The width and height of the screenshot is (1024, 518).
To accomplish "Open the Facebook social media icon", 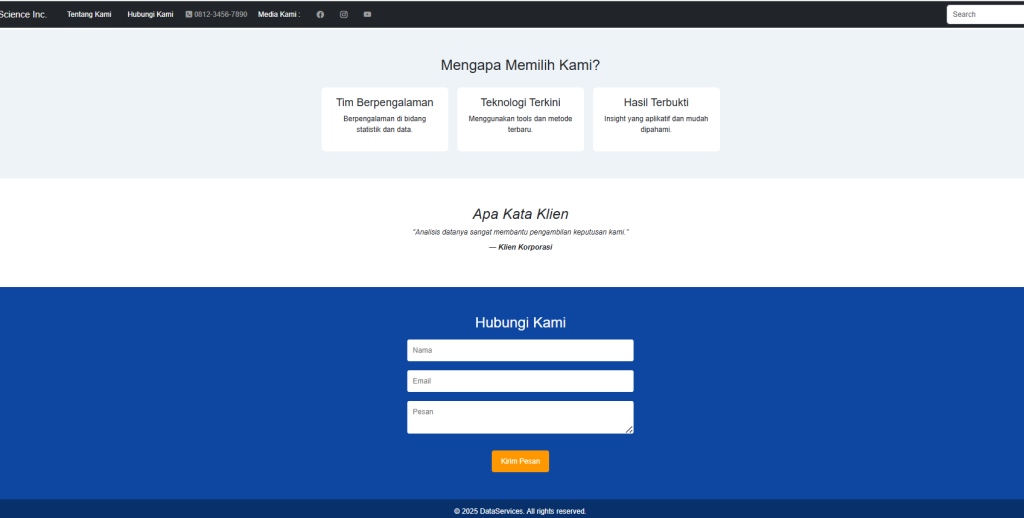I will point(320,14).
